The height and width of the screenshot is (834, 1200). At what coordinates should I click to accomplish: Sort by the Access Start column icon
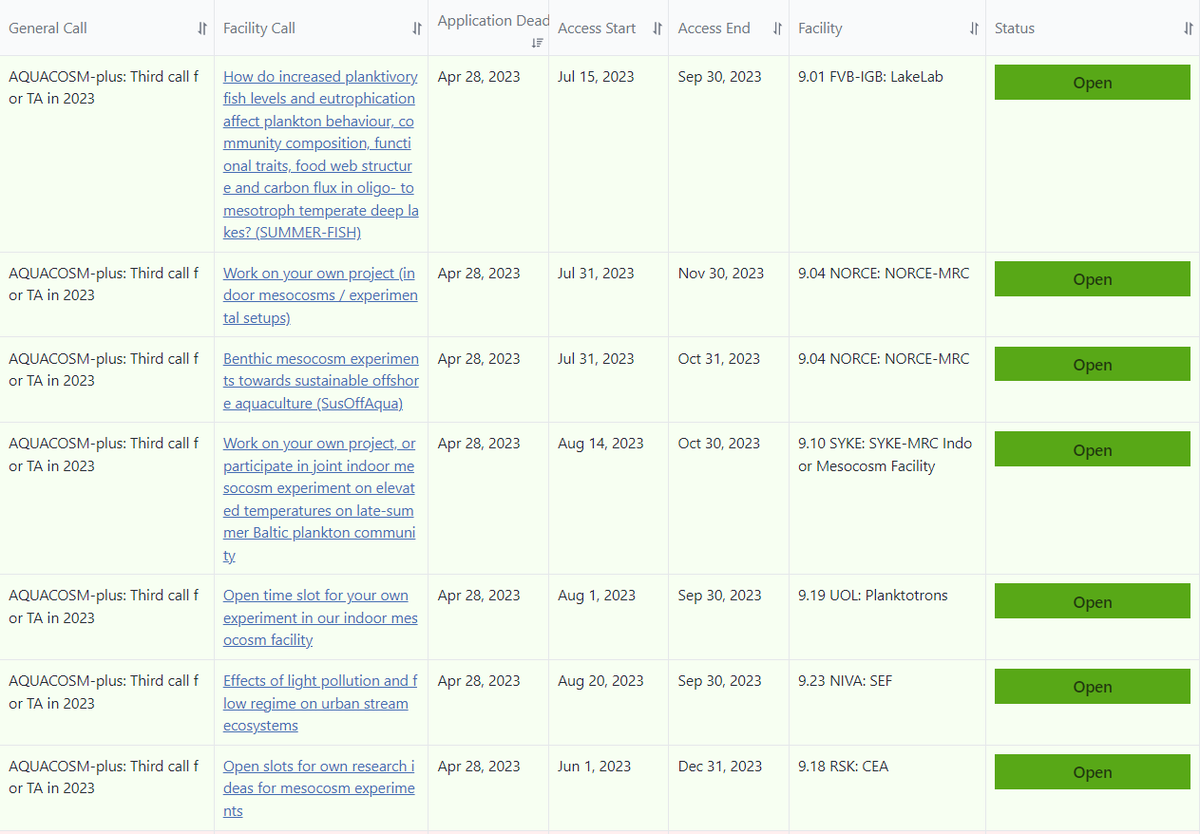(657, 29)
